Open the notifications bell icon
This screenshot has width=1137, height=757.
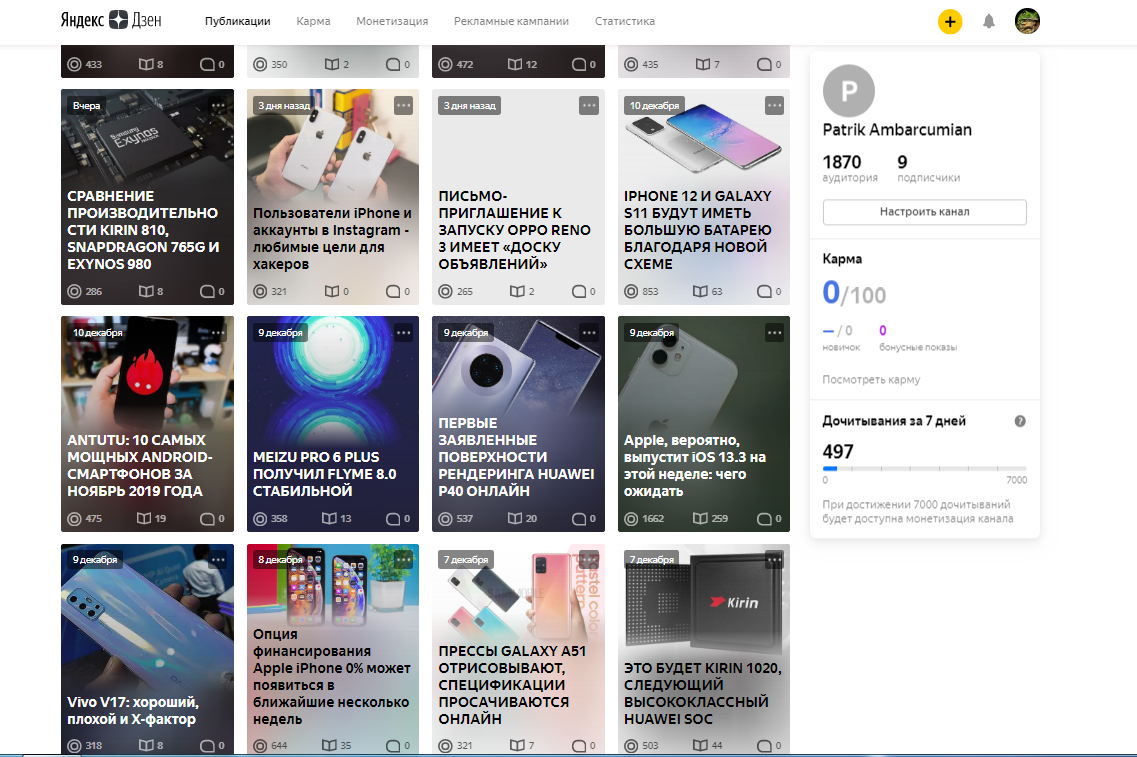pyautogui.click(x=989, y=21)
